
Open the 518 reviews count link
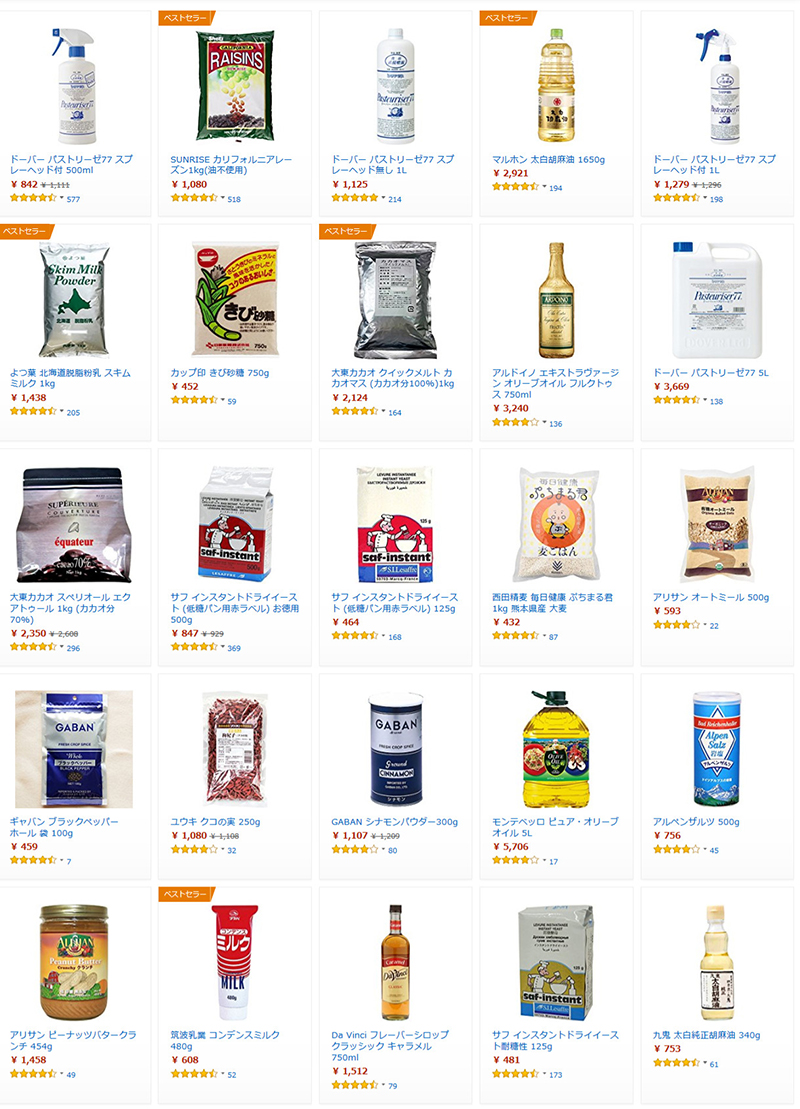[x=234, y=199]
